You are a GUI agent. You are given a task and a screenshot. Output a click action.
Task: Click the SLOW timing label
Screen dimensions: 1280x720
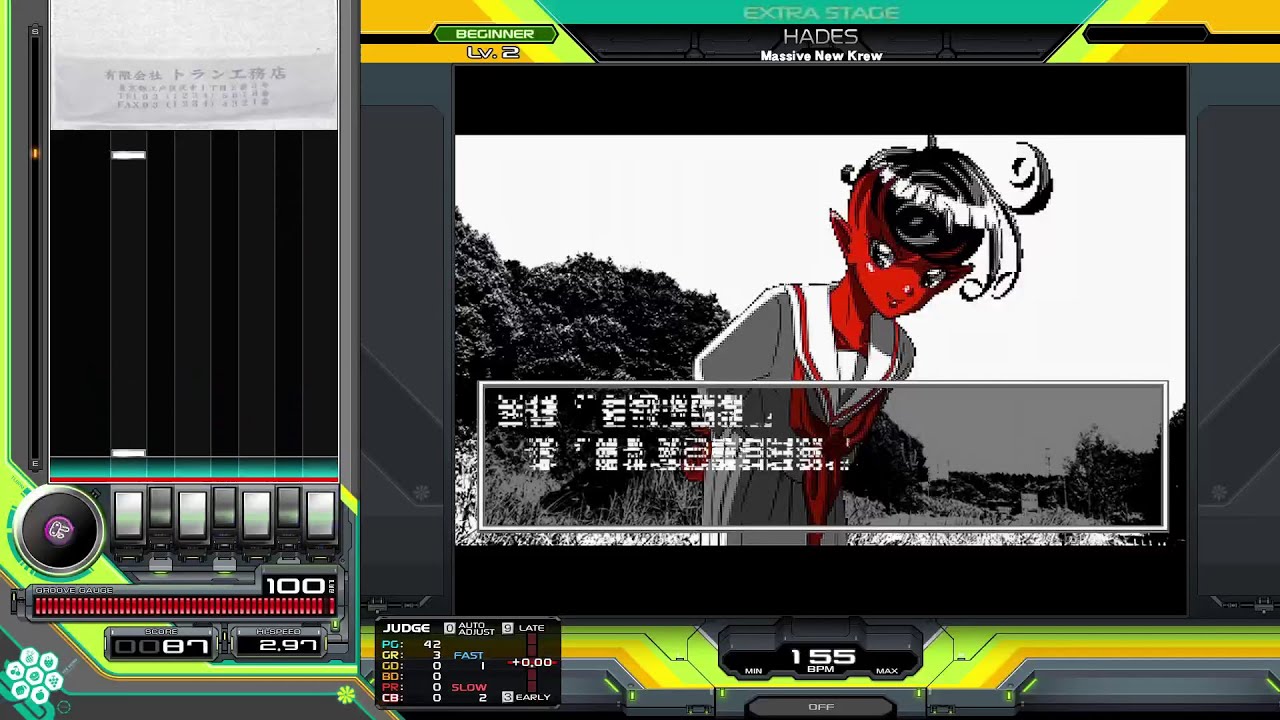point(469,688)
